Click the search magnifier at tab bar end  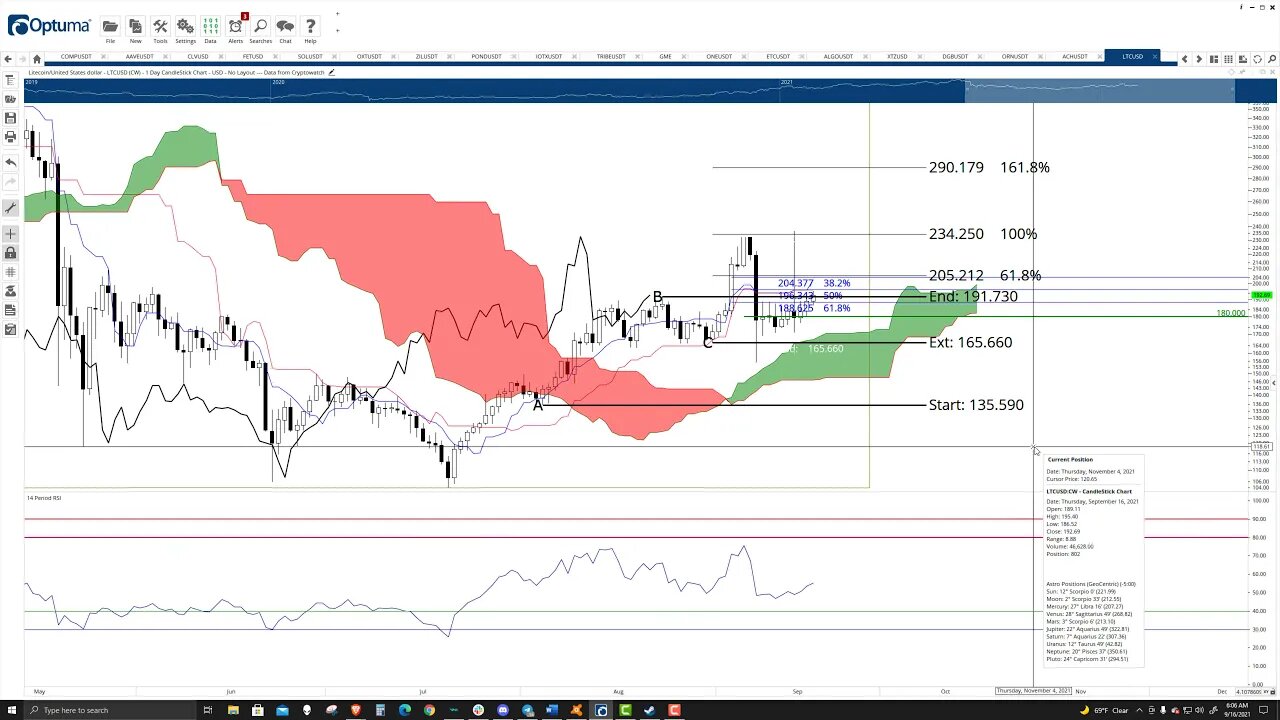point(1271,59)
